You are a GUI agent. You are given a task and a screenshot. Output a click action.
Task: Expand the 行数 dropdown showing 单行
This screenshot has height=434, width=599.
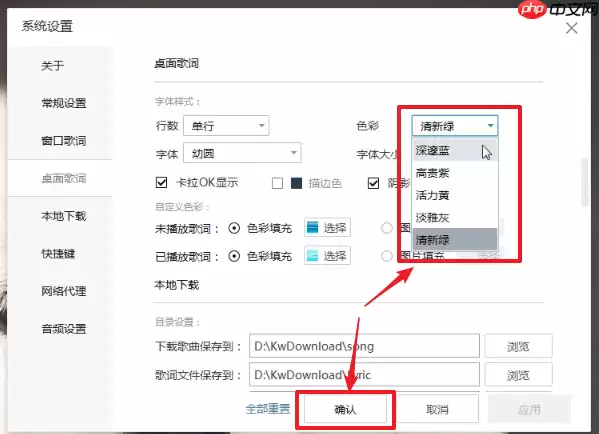click(226, 126)
